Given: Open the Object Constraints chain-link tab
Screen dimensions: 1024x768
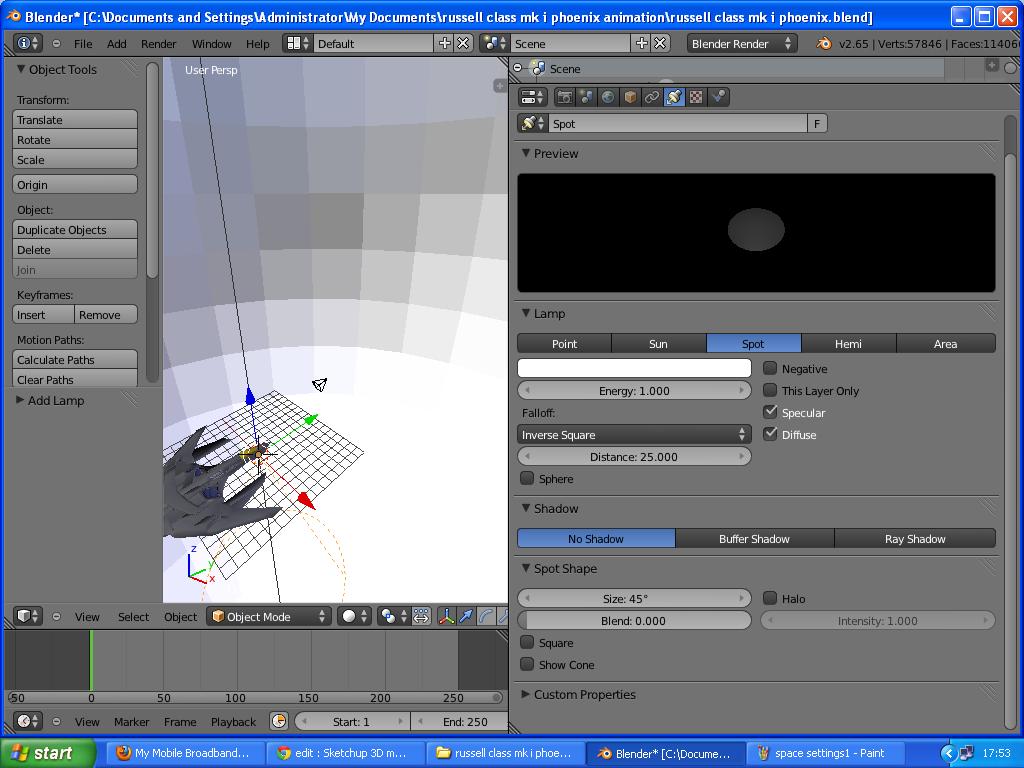Looking at the screenshot, I should (x=652, y=97).
